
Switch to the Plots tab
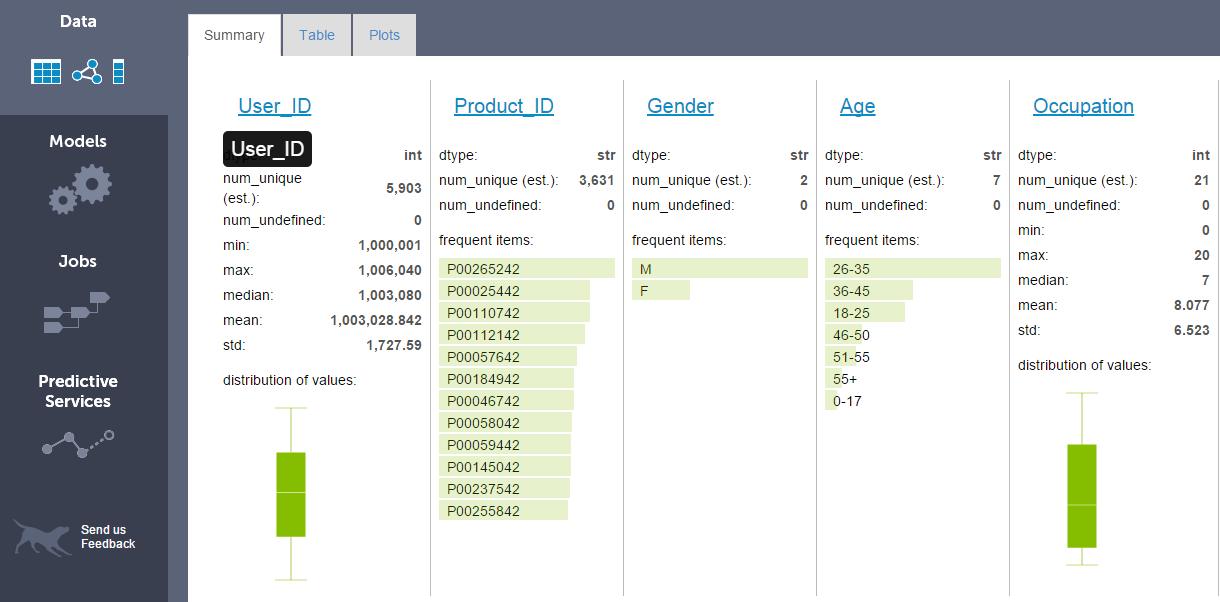(384, 35)
